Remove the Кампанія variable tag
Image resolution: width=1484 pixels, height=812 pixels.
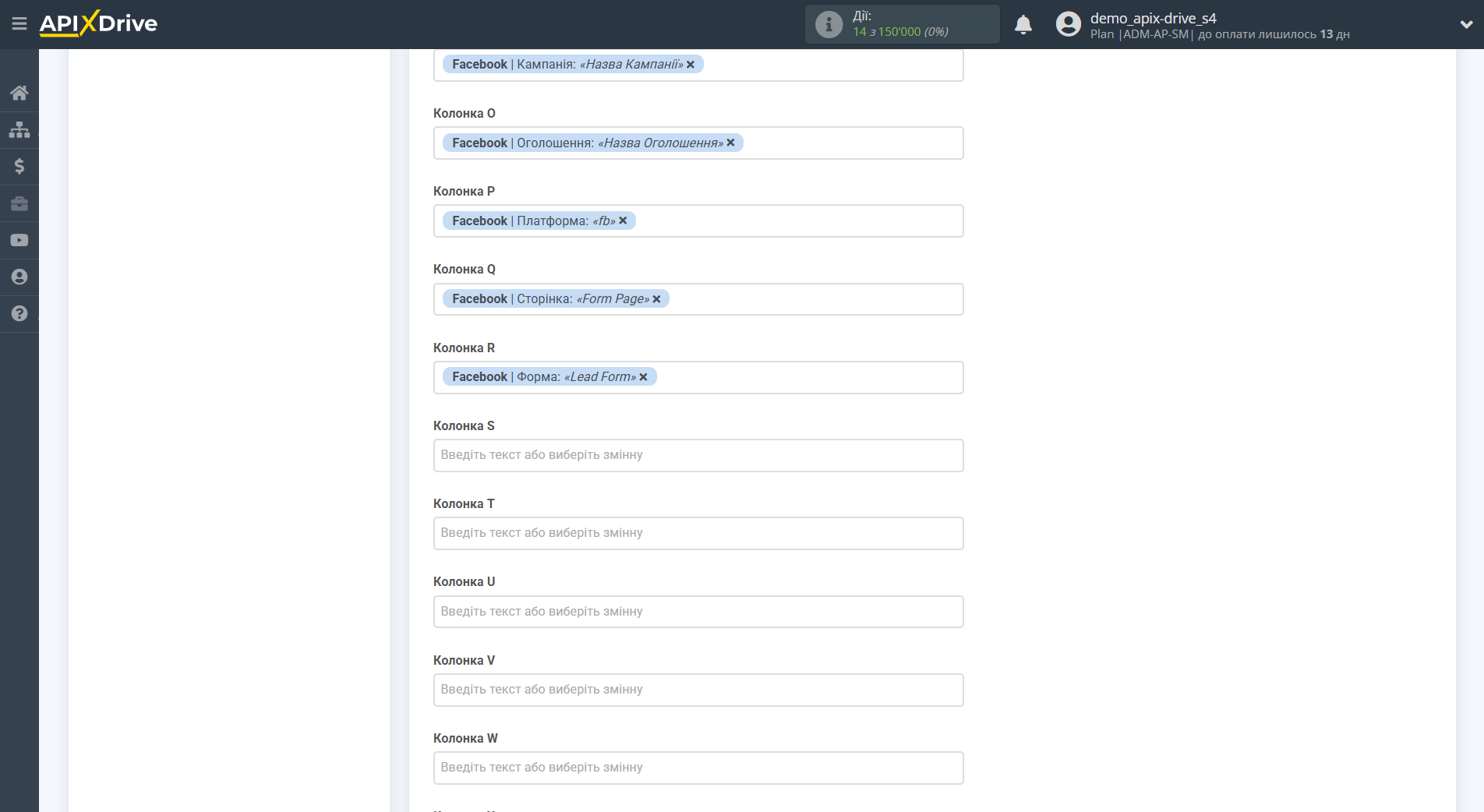[691, 65]
